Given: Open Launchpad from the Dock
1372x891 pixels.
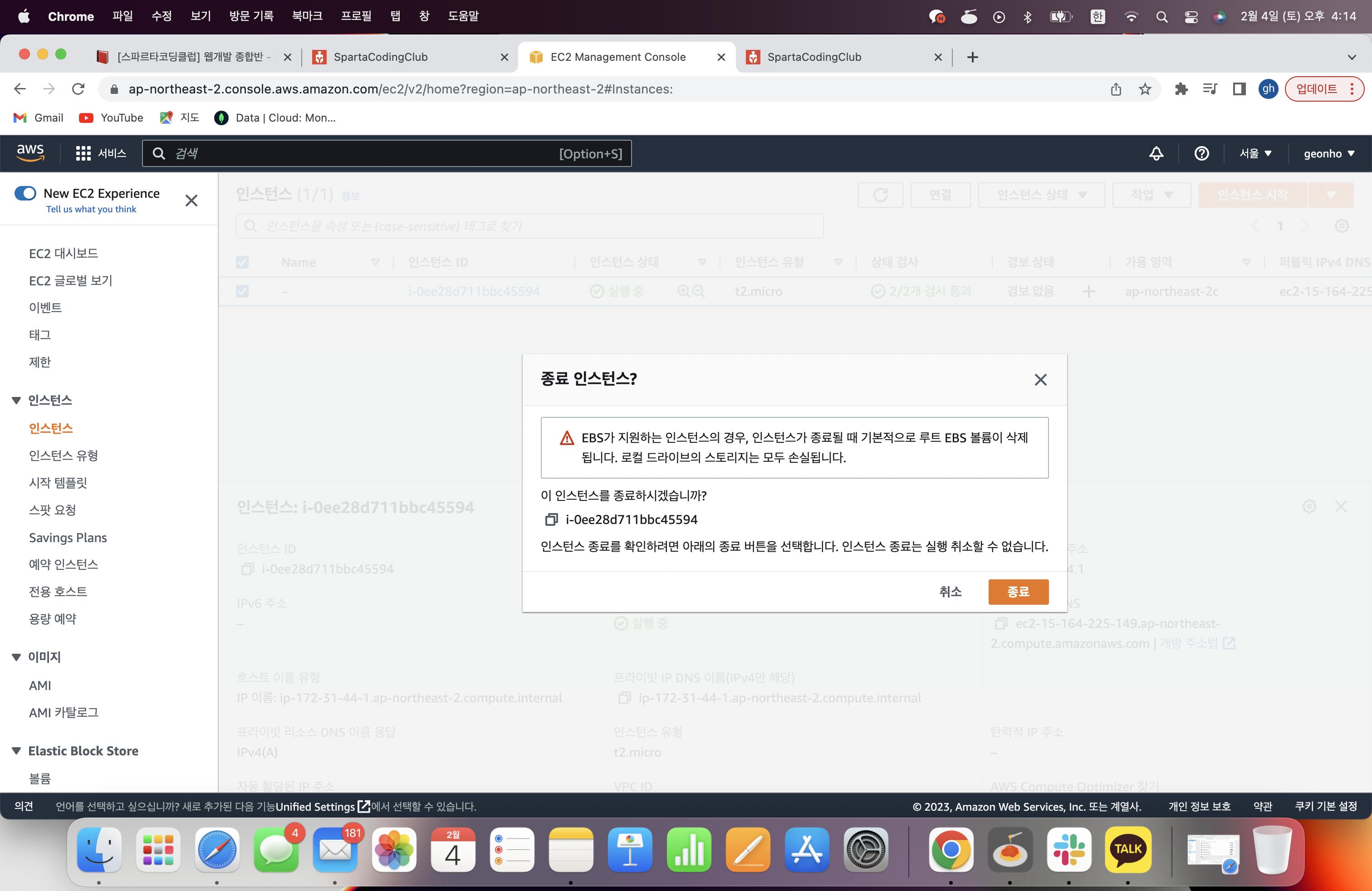Looking at the screenshot, I should click(158, 850).
